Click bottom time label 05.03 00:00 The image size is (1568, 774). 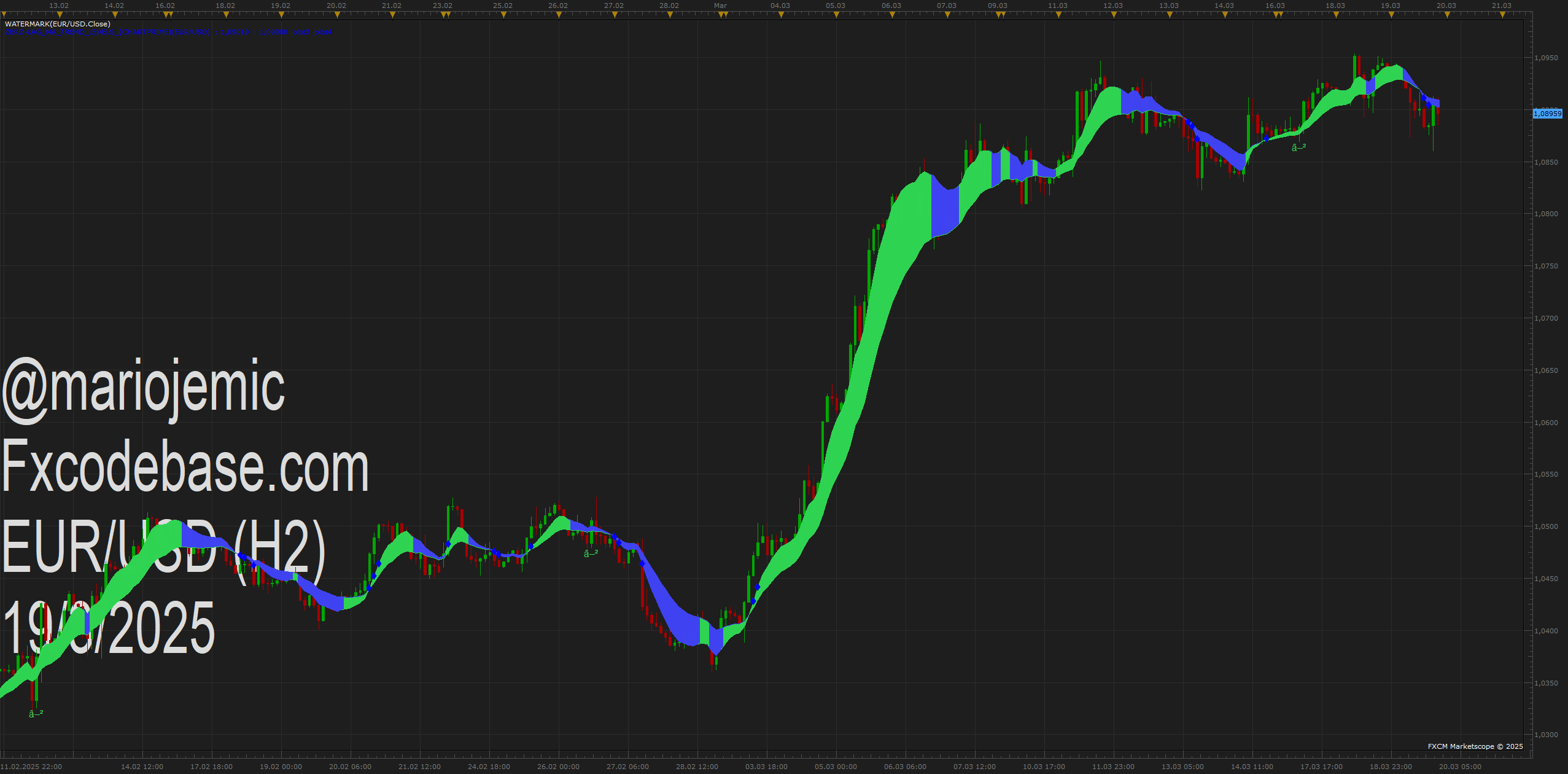click(x=836, y=767)
